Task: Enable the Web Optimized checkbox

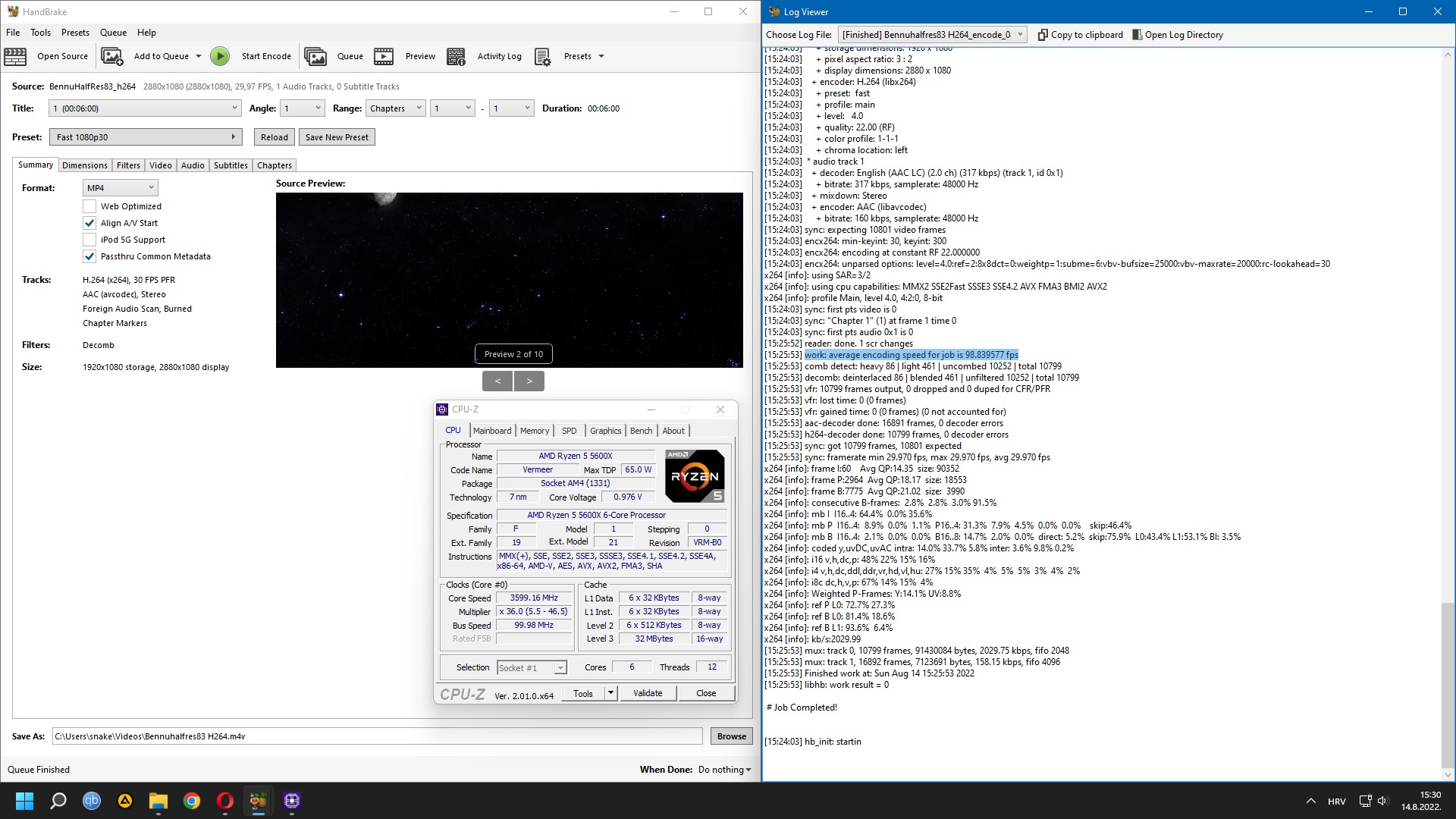Action: point(89,206)
